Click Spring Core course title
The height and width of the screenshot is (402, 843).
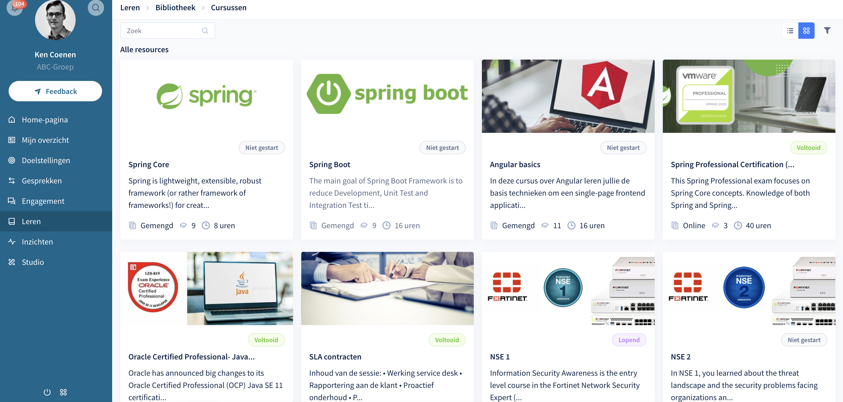149,164
